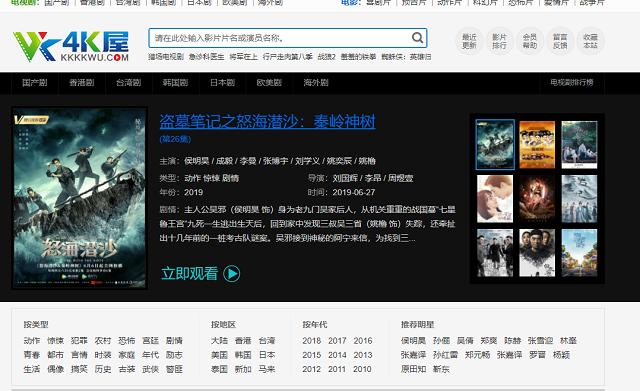This screenshot has height=391, width=640.
Task: Click recommended star 杨颖
Action: (561, 355)
